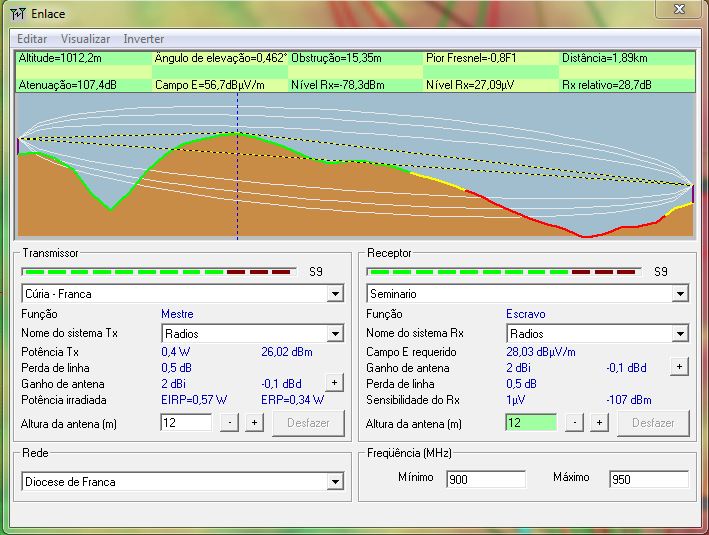
Task: Open the Visualizar menu
Action: pyautogui.click(x=85, y=39)
